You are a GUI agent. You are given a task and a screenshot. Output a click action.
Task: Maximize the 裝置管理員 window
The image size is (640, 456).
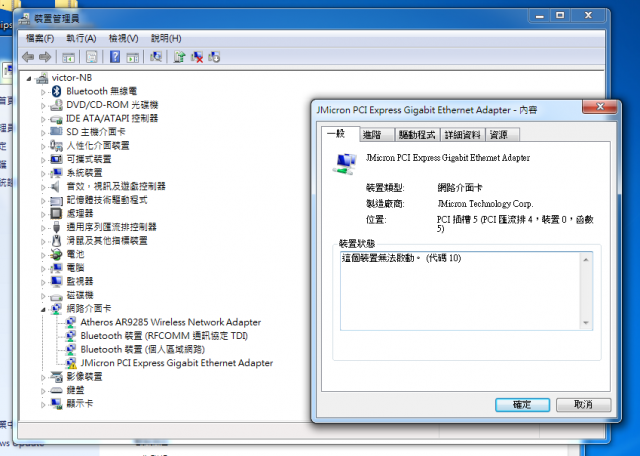click(560, 16)
